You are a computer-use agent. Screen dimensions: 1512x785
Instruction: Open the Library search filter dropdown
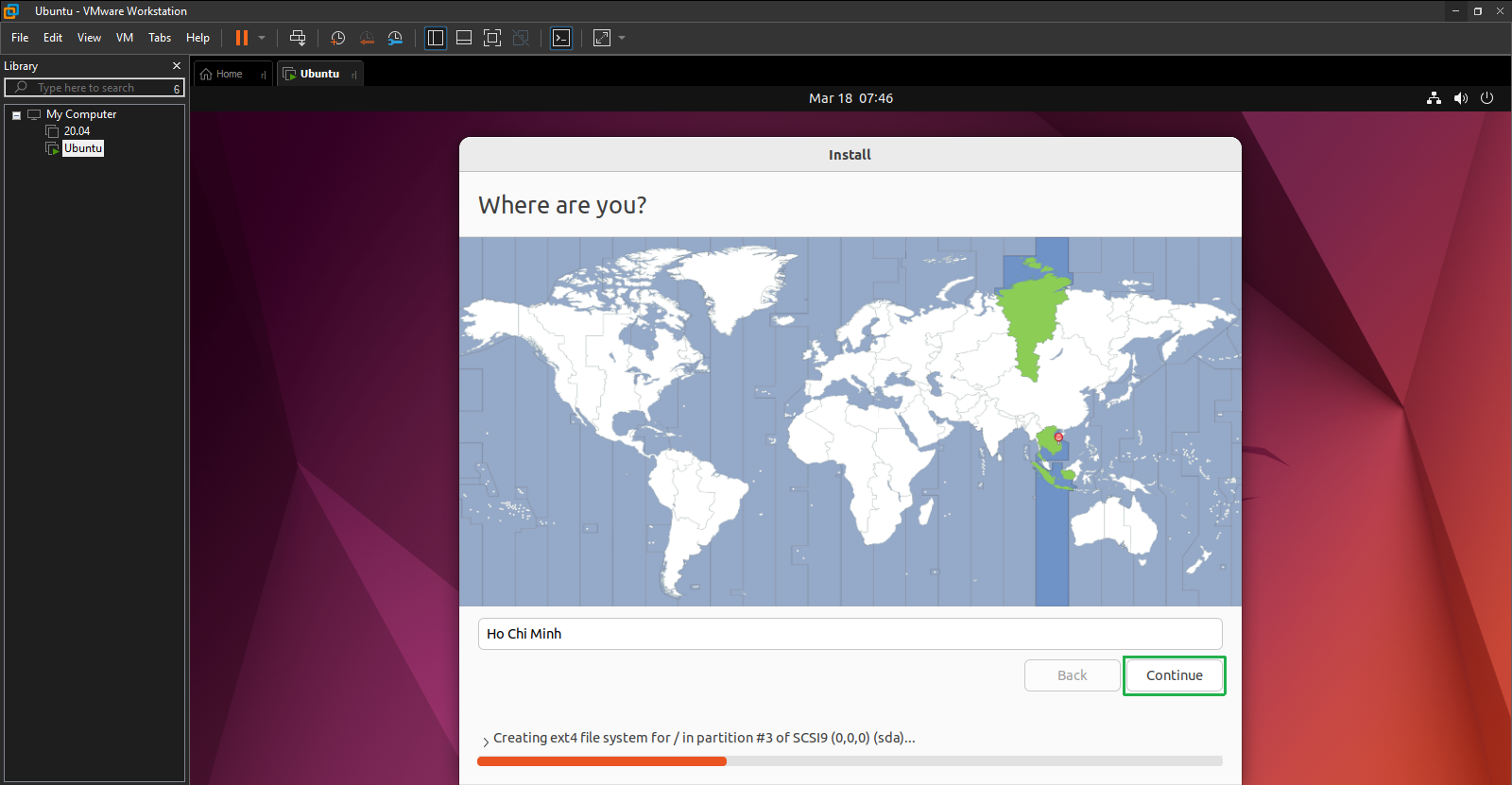click(x=177, y=89)
